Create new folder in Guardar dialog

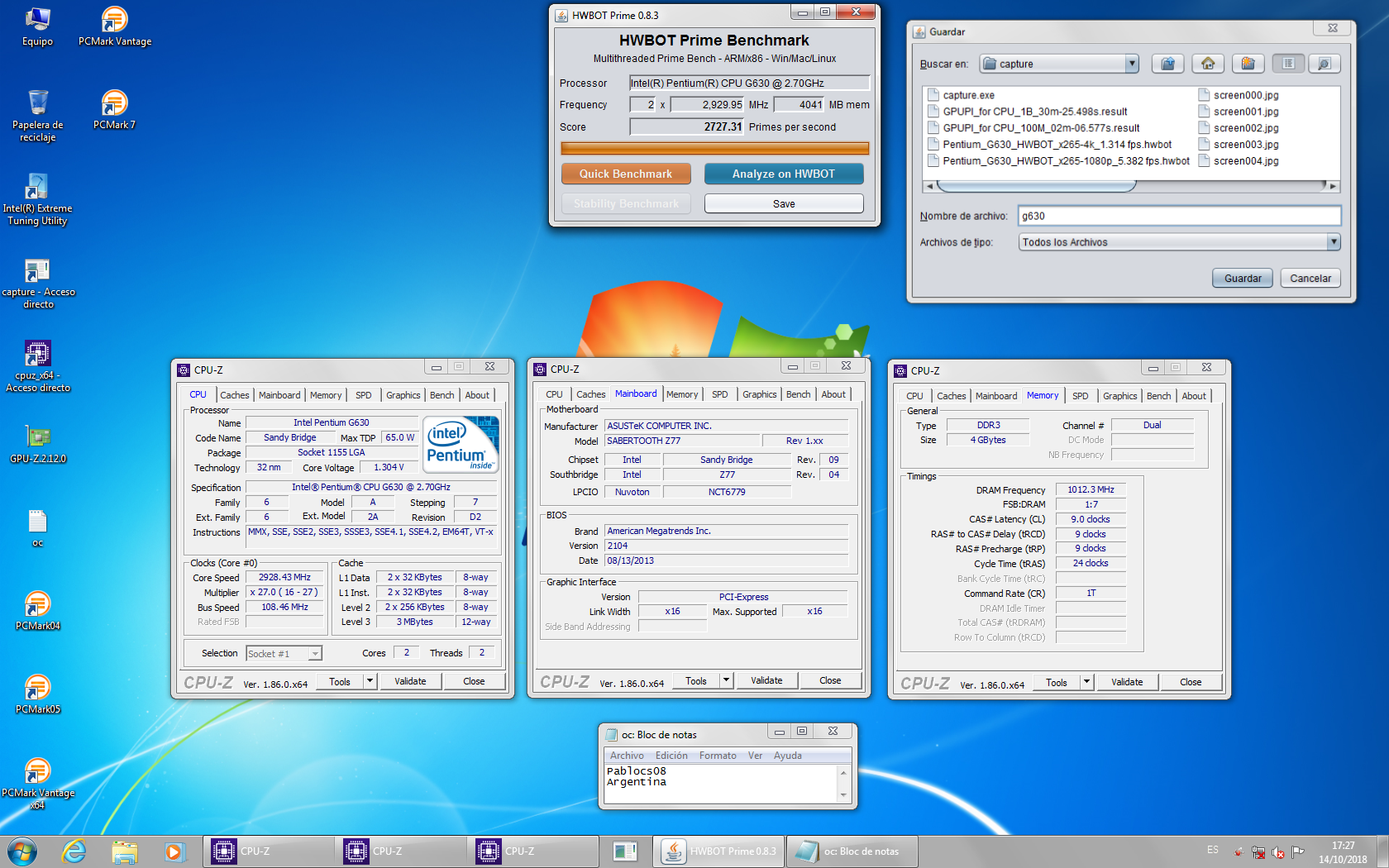1248,64
